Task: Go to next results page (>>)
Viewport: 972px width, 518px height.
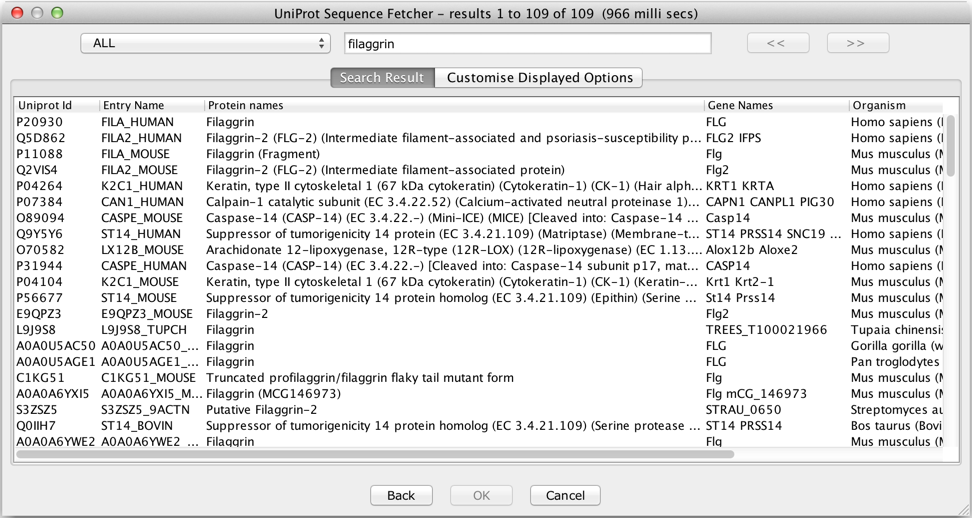Action: (x=858, y=43)
